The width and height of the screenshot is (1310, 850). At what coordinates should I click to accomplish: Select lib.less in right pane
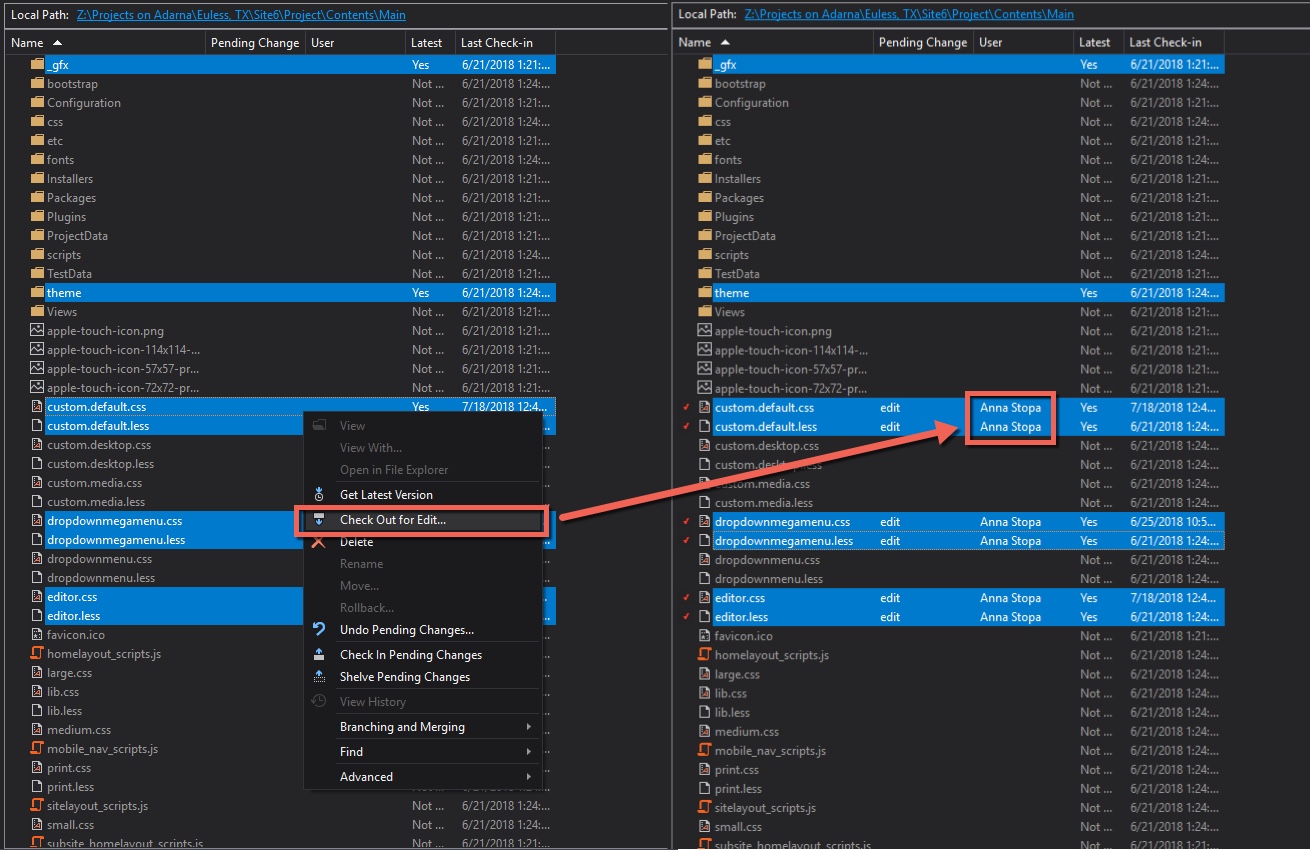point(732,713)
